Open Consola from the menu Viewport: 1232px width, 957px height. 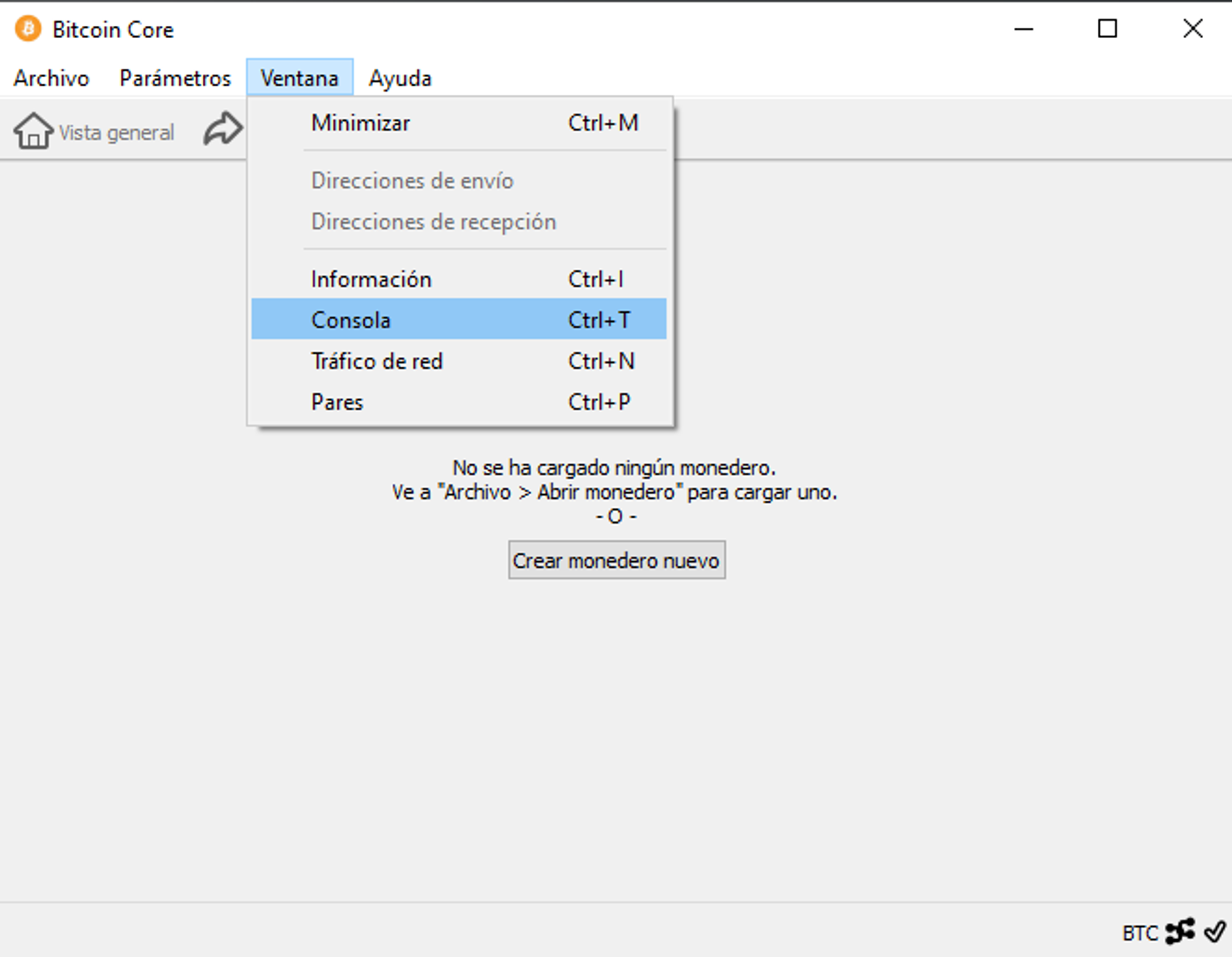[x=459, y=319]
